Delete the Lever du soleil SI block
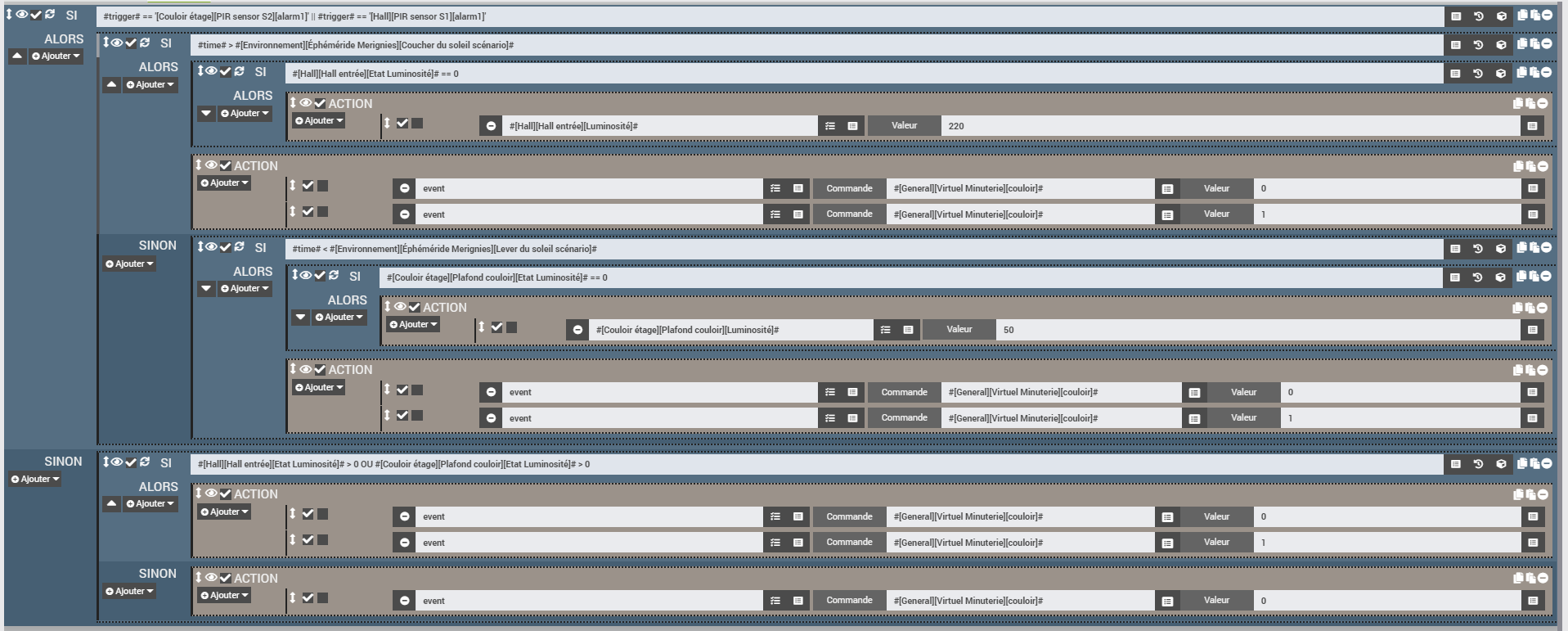 click(x=1547, y=248)
